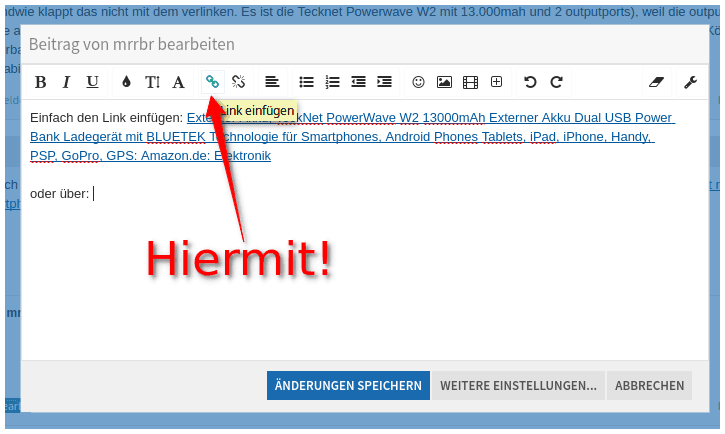Open the smiley emoticon picker
Viewport: 725px width, 434px height.
[418, 82]
